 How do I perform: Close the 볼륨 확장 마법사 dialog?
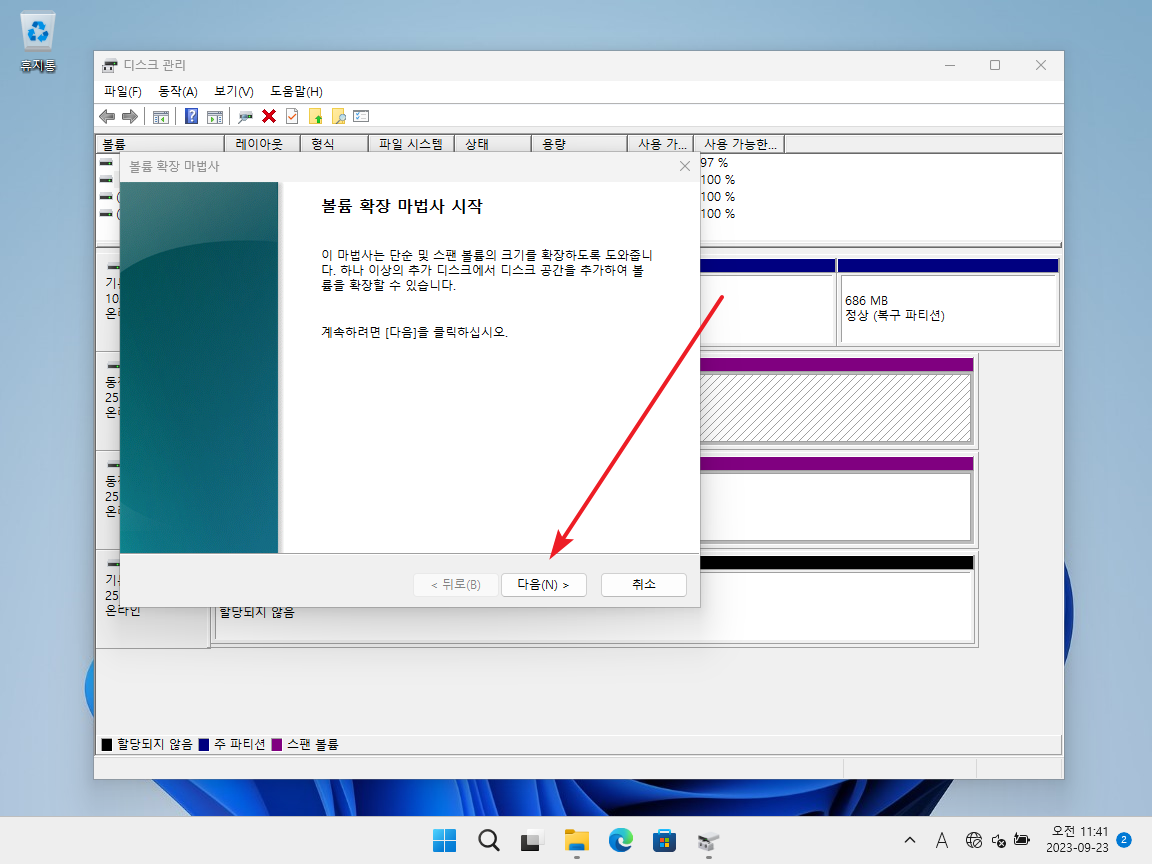685,166
